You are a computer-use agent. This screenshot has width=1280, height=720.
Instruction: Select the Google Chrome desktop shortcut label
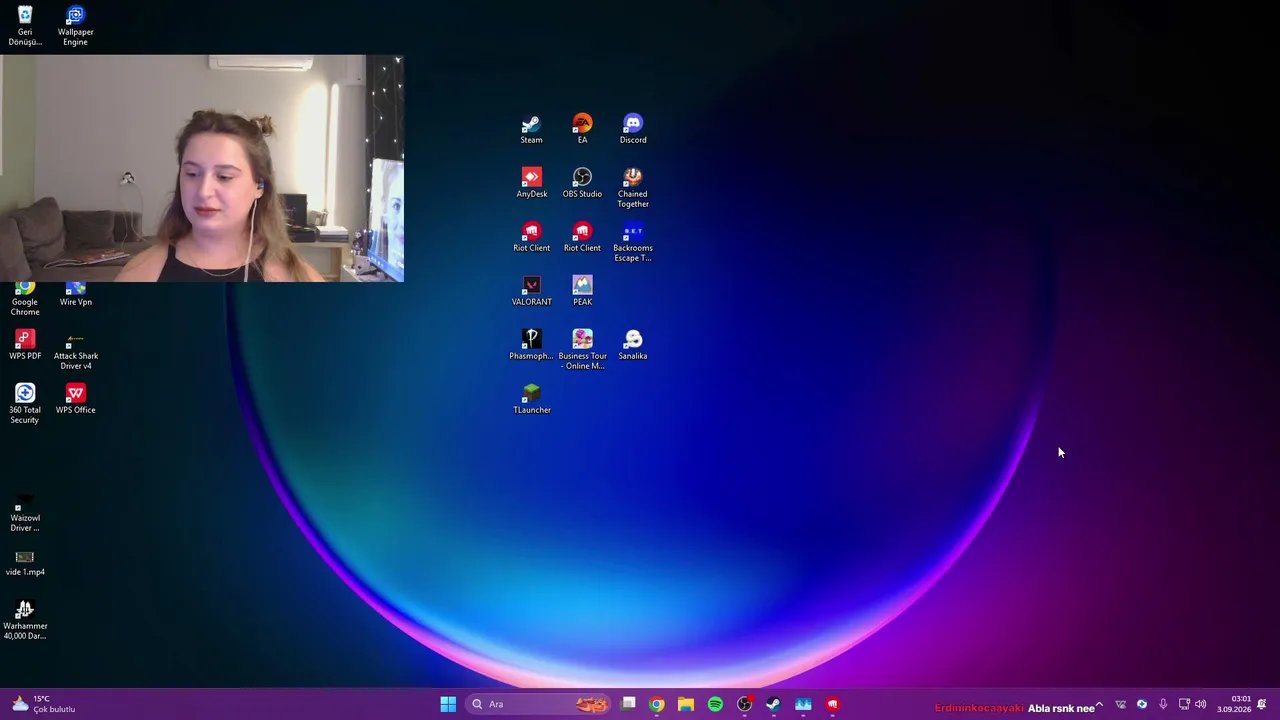[x=25, y=307]
